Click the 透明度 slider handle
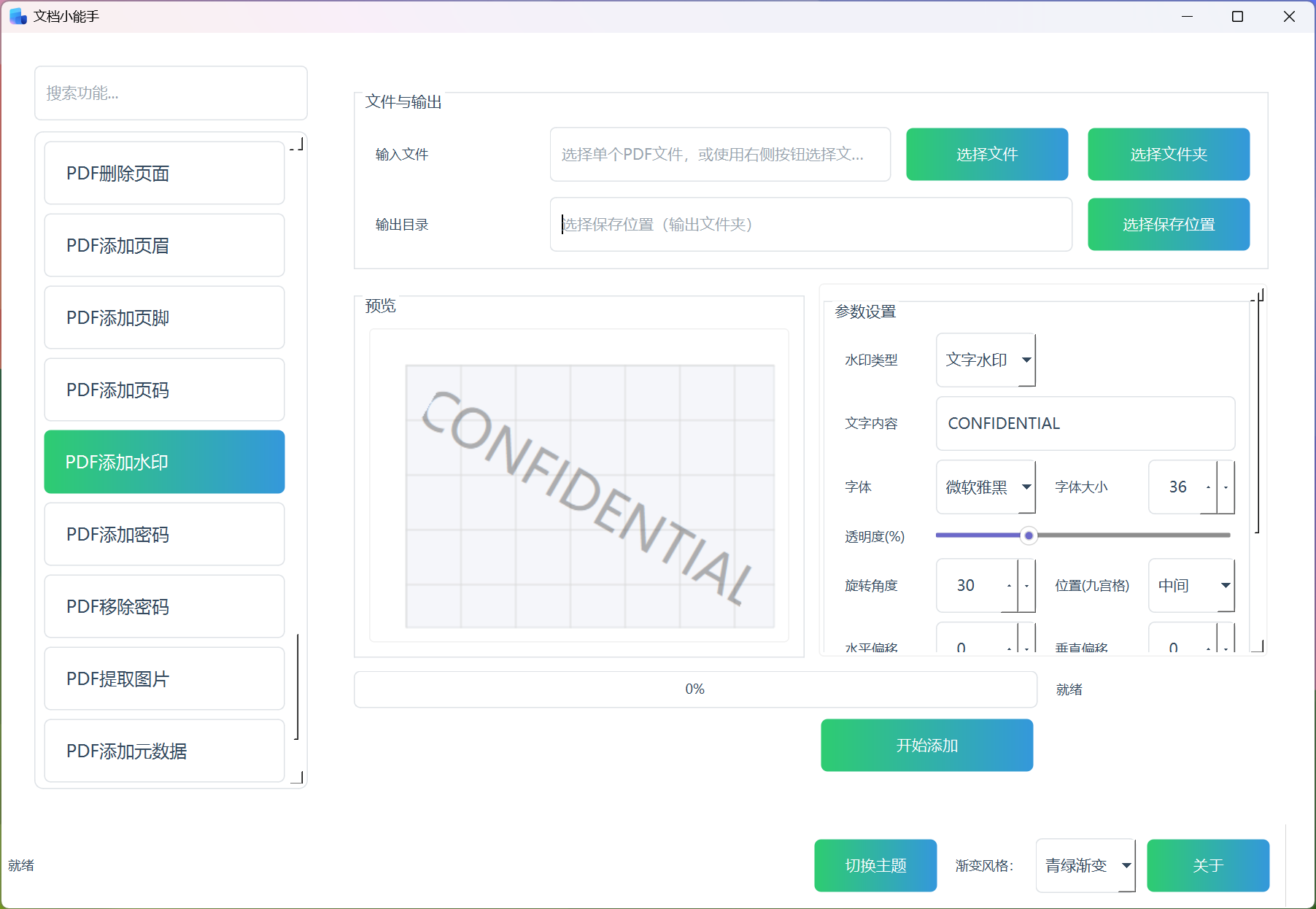The image size is (1316, 909). pos(1029,536)
